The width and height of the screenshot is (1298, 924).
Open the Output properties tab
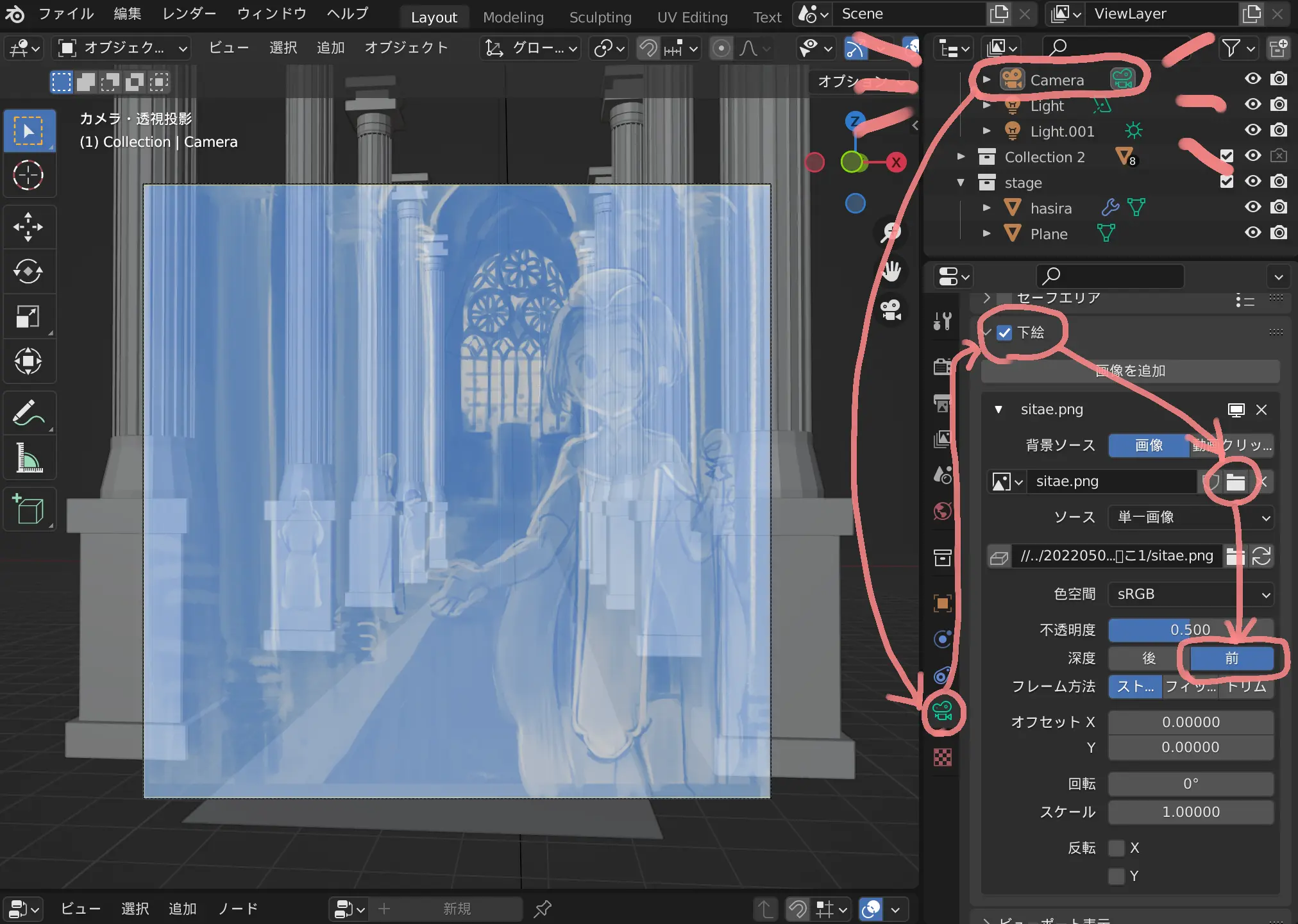tap(943, 403)
